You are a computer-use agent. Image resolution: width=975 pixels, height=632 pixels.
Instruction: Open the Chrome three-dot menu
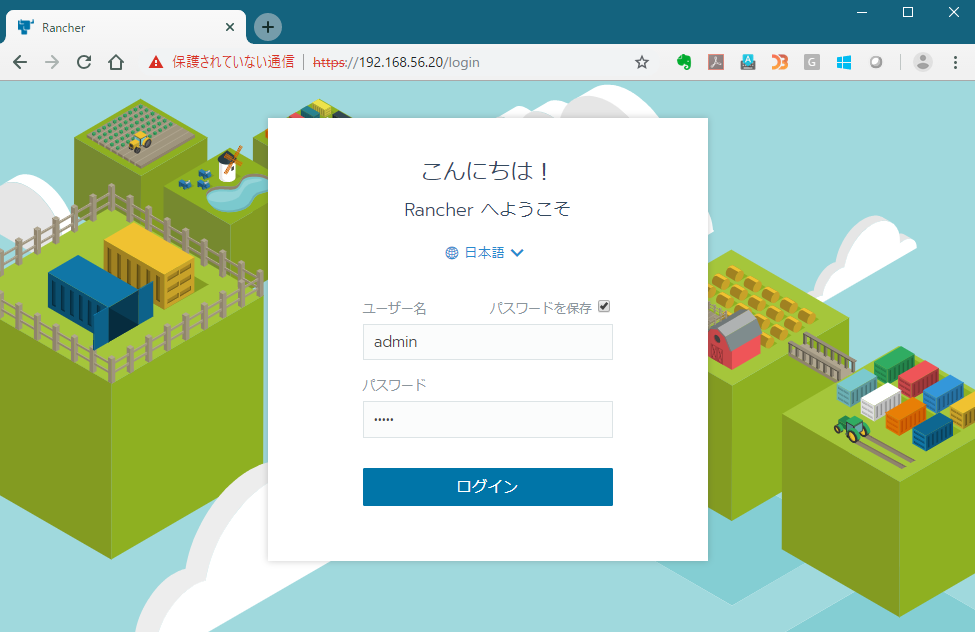click(956, 62)
